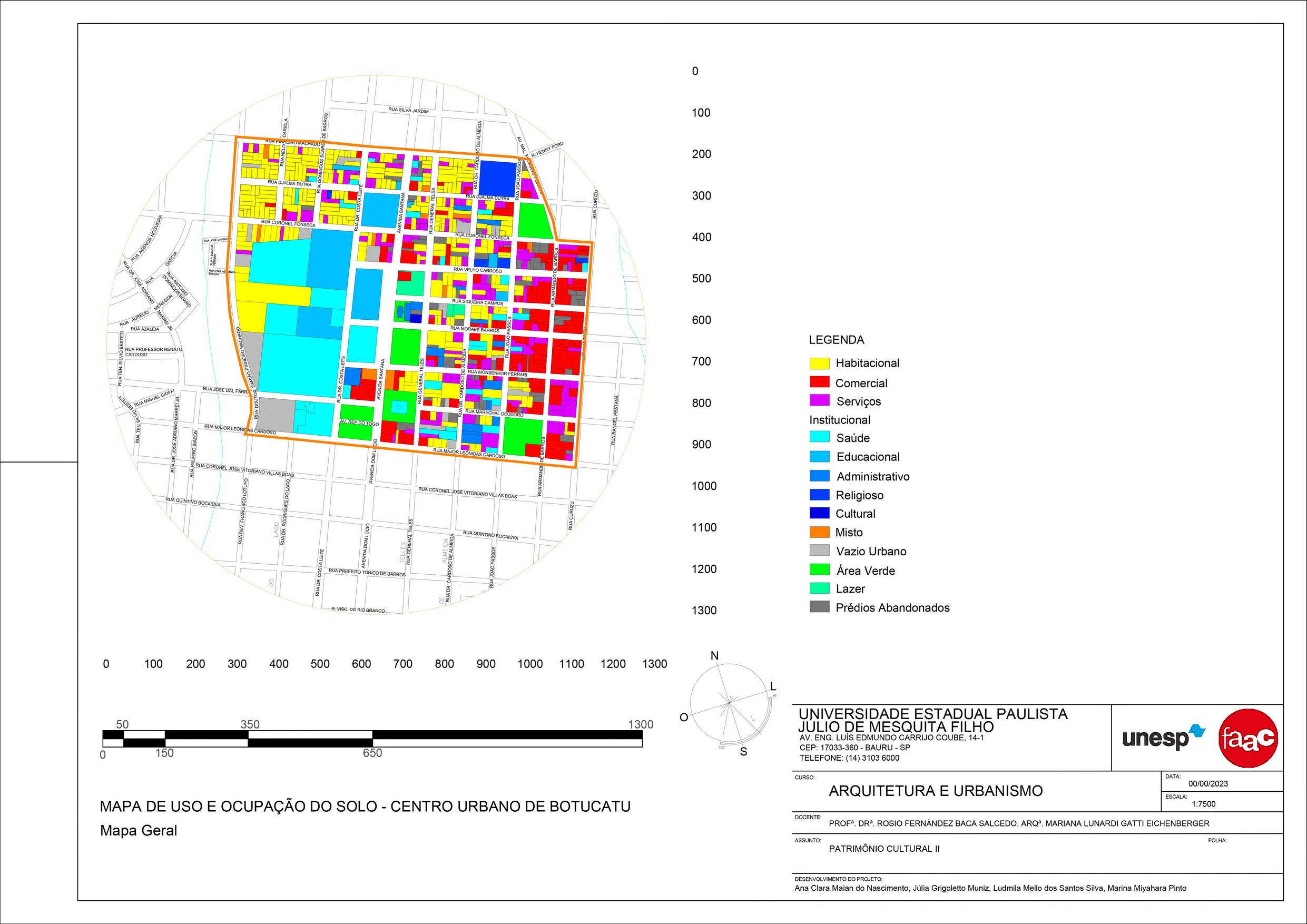This screenshot has width=1307, height=924.
Task: Click the magenta Serviços legend swatch
Action: tap(819, 401)
